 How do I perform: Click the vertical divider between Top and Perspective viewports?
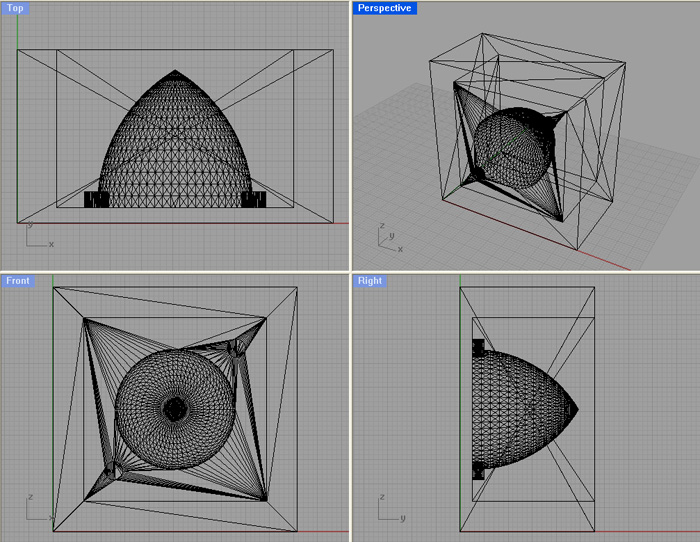pos(350,135)
